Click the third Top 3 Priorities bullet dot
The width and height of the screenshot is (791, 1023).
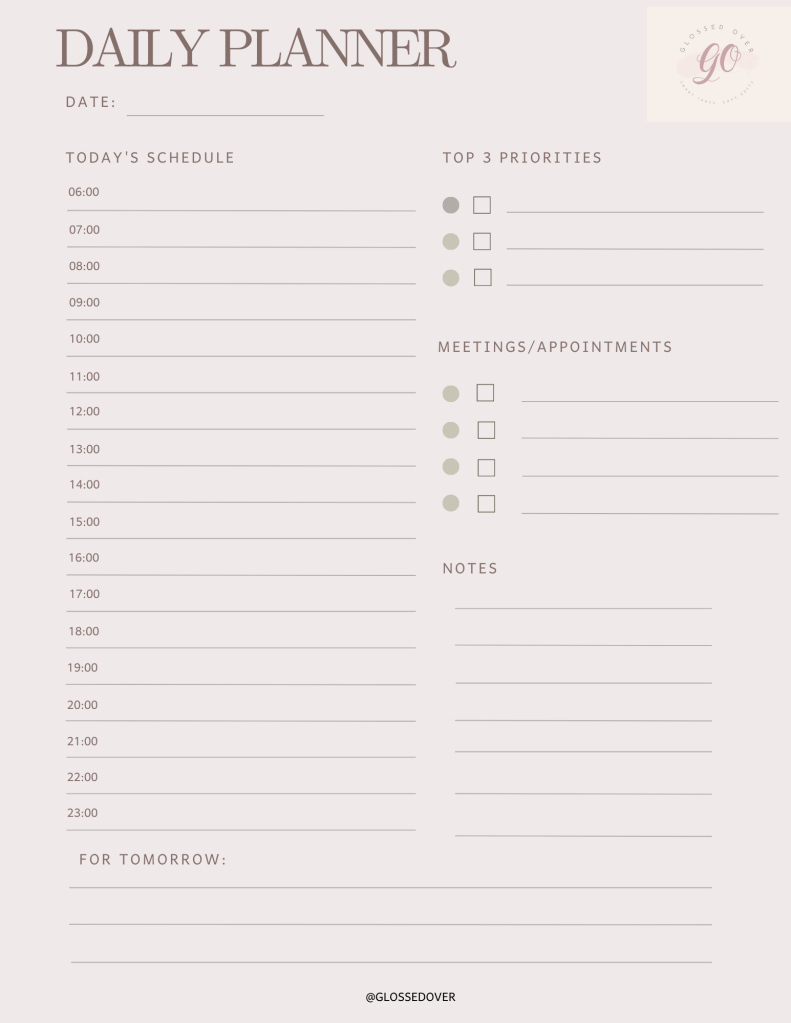[451, 278]
